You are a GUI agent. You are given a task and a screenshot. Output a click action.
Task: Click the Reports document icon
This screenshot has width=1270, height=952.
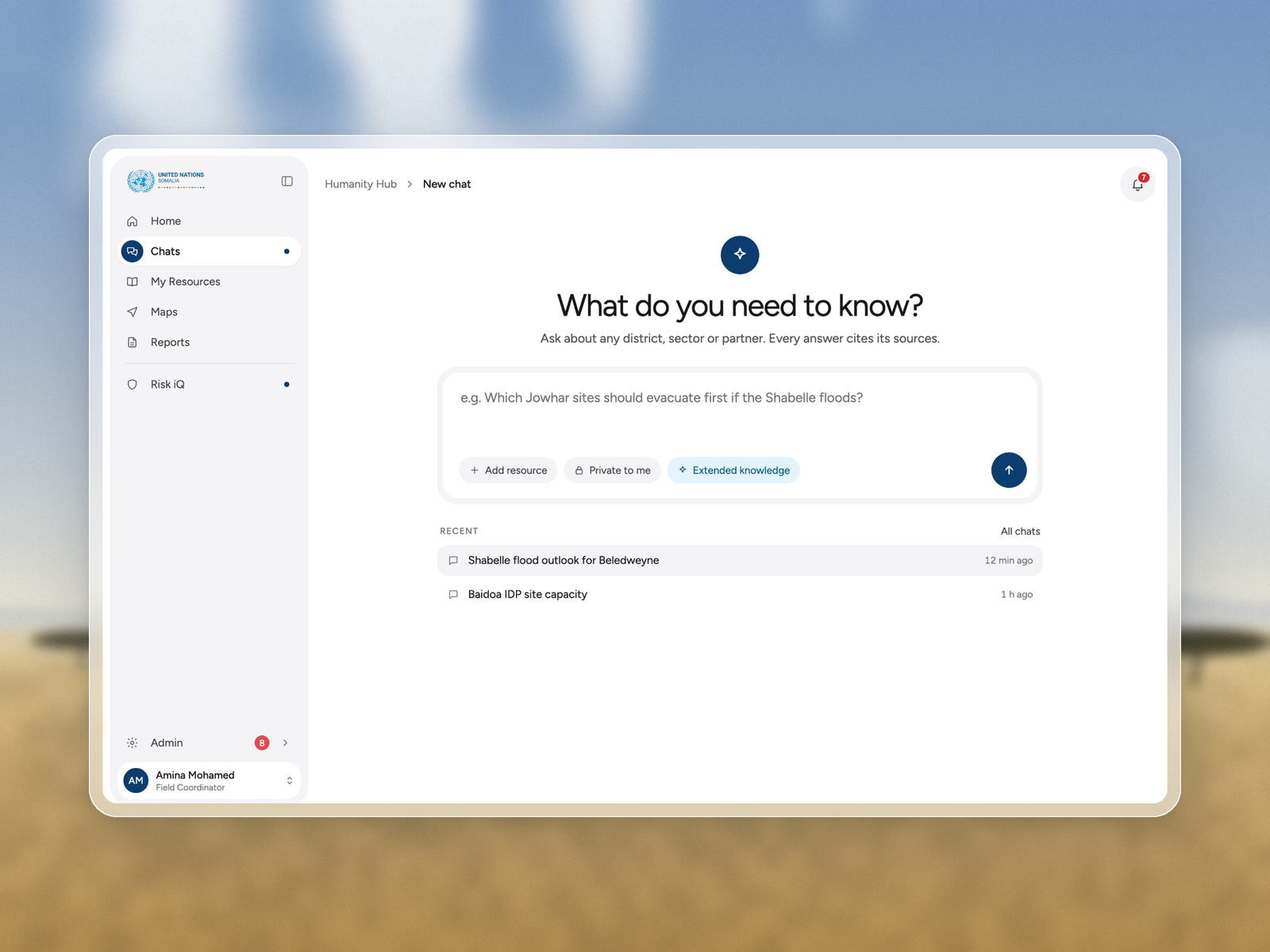pos(133,343)
